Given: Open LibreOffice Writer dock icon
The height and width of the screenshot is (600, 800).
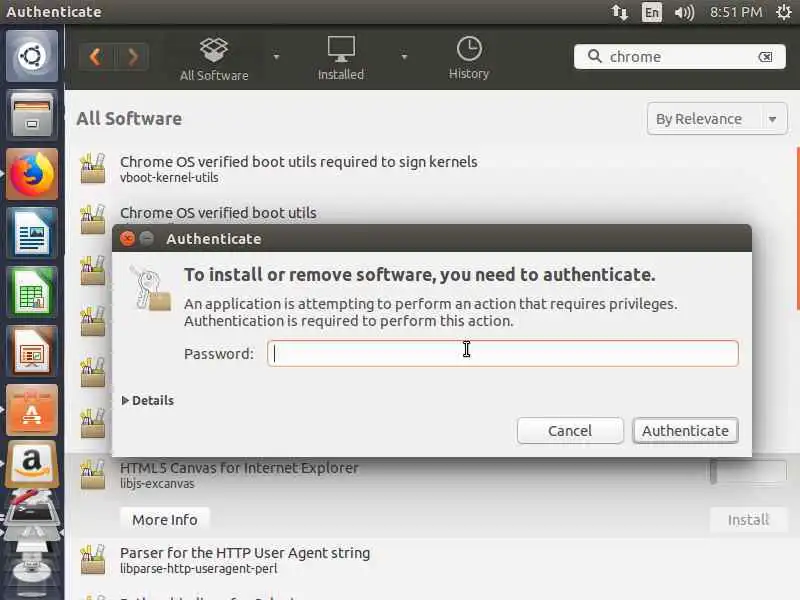Looking at the screenshot, I should tap(32, 233).
